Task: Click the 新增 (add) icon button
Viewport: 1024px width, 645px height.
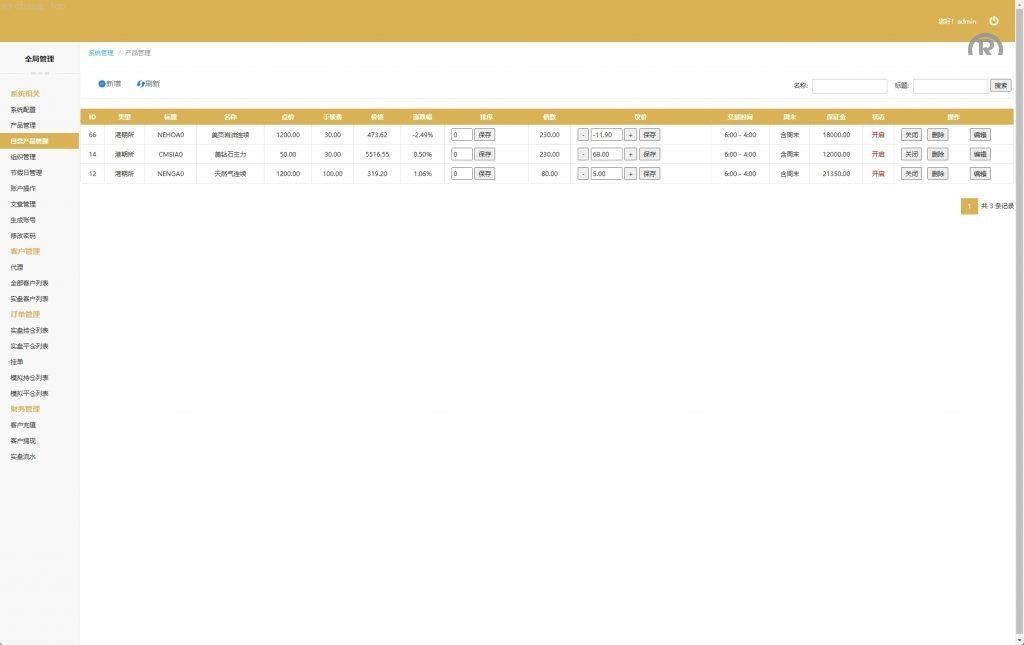Action: click(x=109, y=83)
